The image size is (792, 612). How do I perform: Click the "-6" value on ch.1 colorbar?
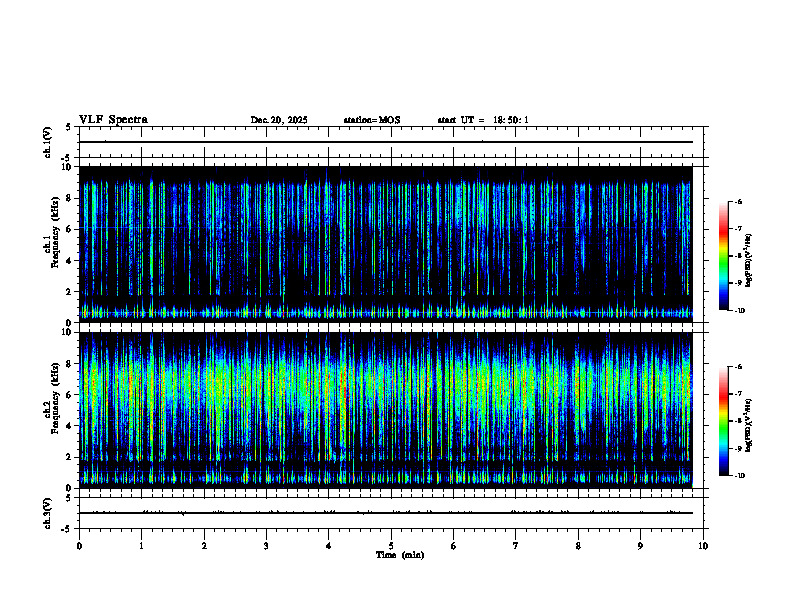pyautogui.click(x=738, y=201)
